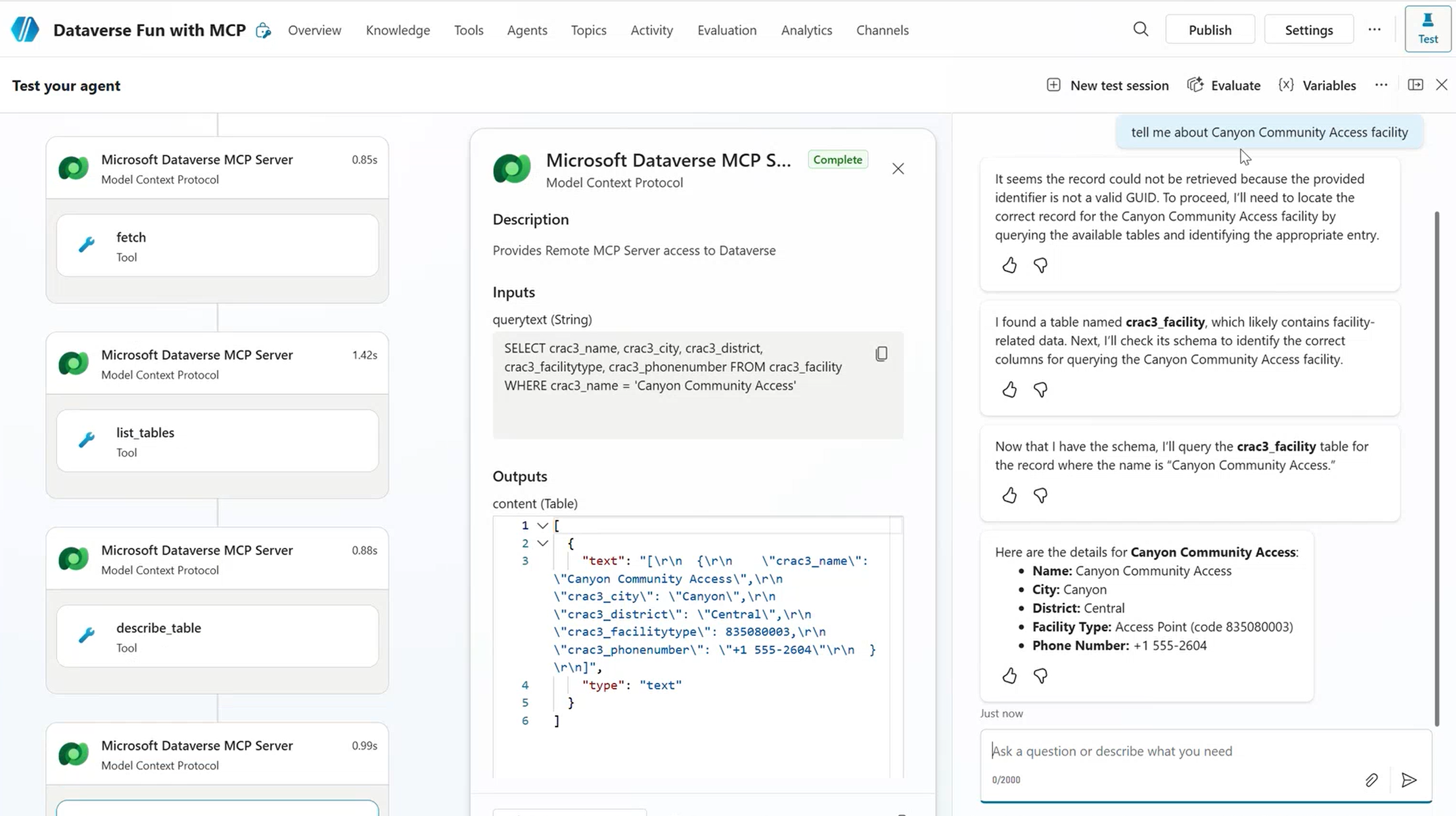The image size is (1456, 816).
Task: Collapse JSON output line 1 chevron
Action: 543,526
